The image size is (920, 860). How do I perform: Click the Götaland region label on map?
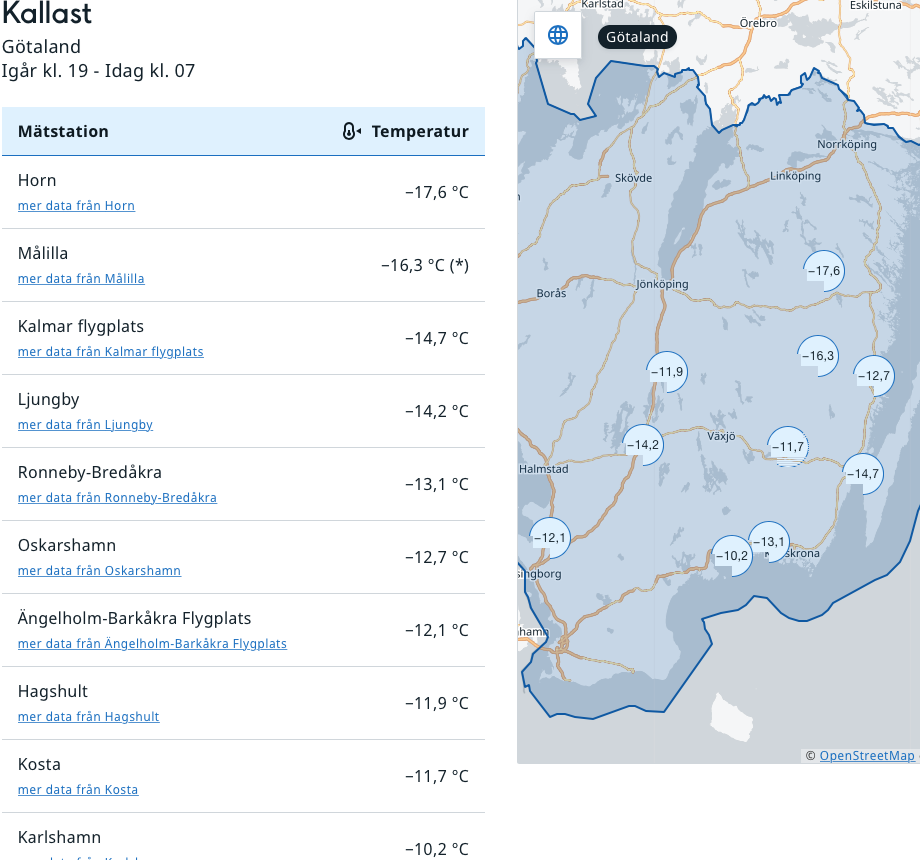point(637,37)
